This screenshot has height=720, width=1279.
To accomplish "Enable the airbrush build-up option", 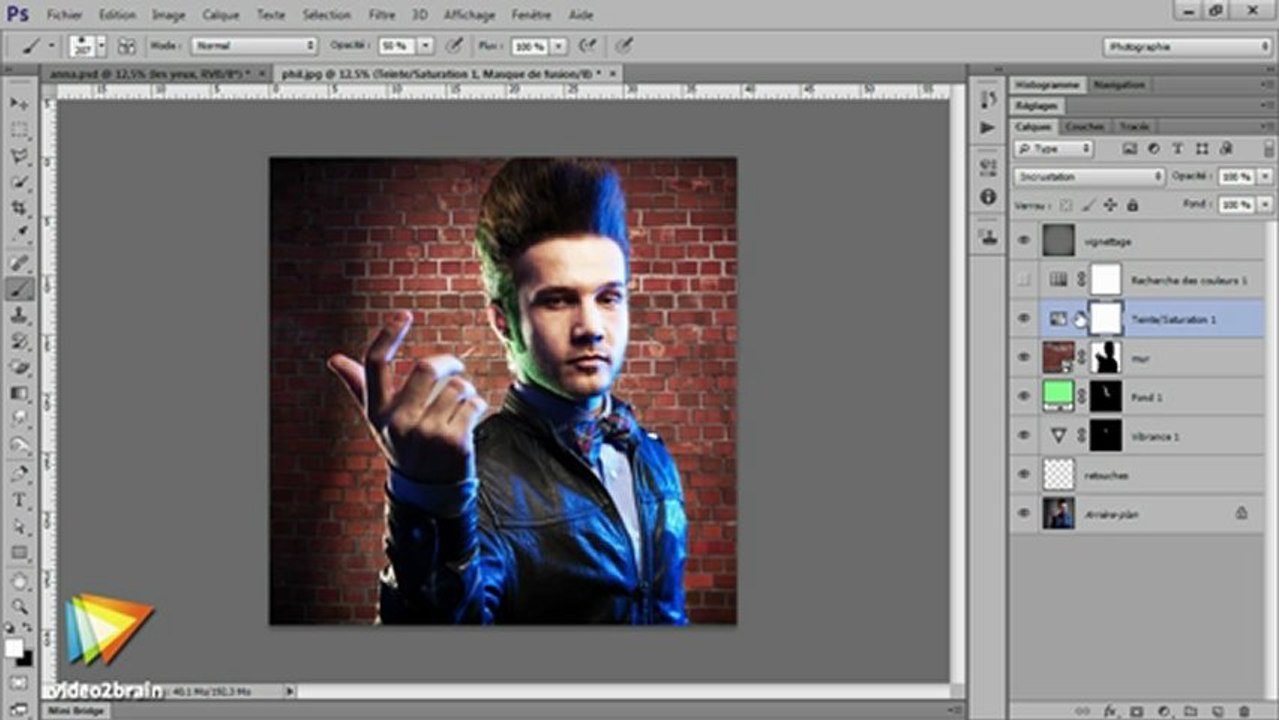I will pos(588,46).
